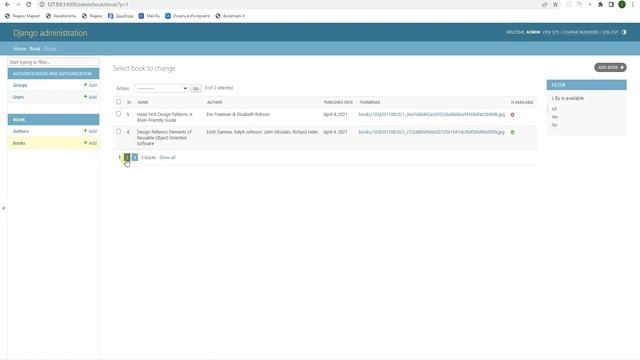Add a new User via Add link
The height and width of the screenshot is (360, 640).
(90, 97)
